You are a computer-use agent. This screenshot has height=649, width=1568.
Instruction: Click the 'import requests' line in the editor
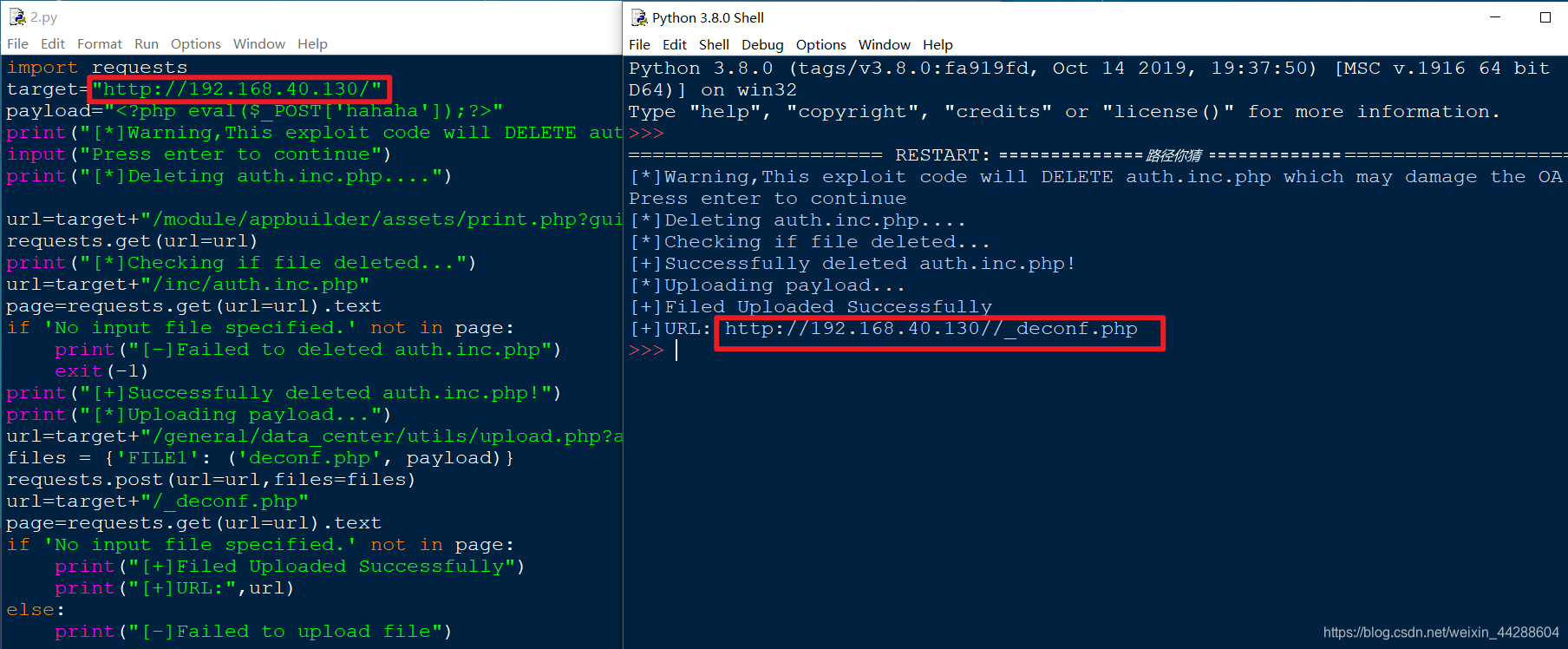click(x=97, y=67)
